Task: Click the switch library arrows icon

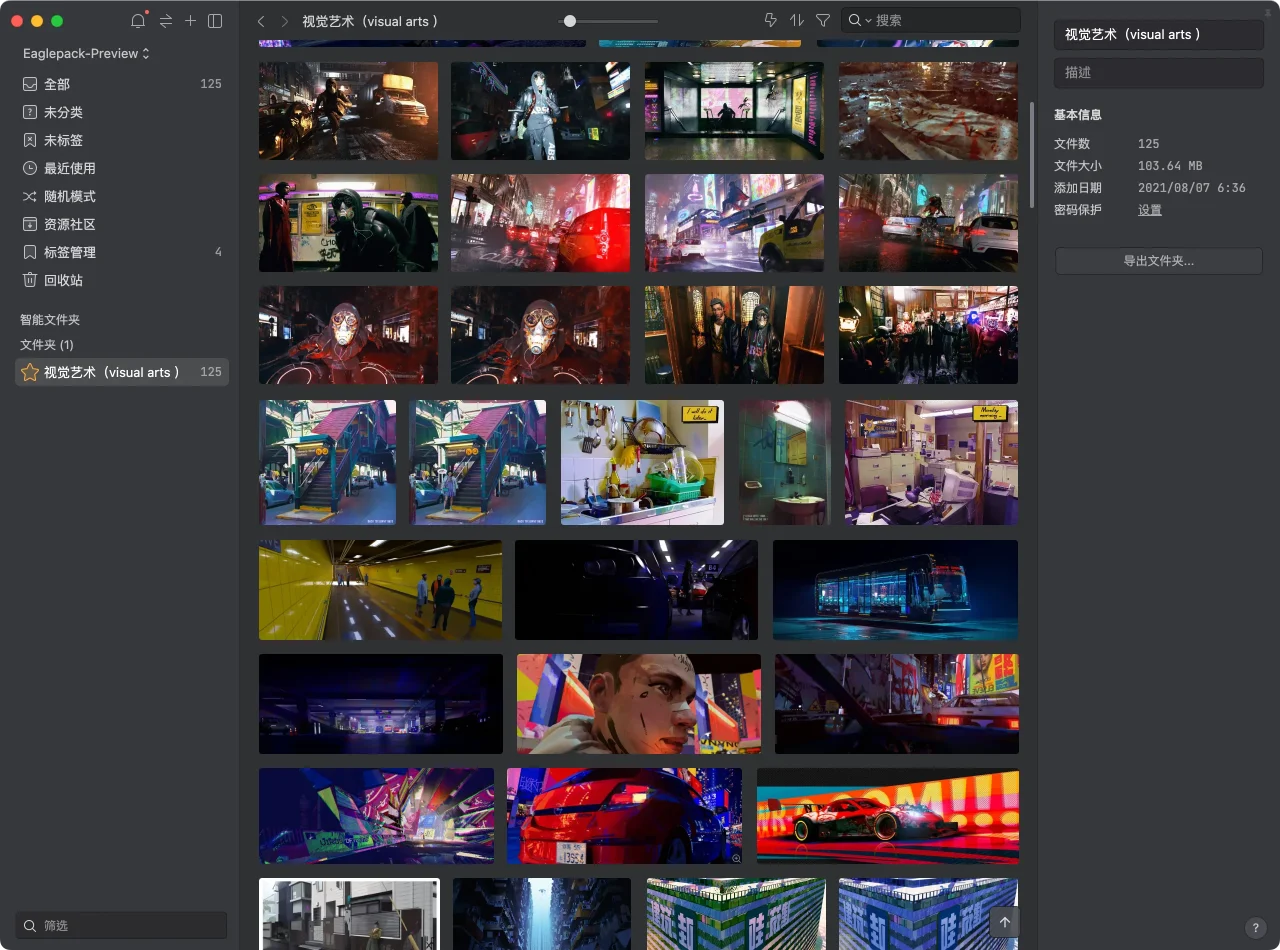Action: point(165,21)
